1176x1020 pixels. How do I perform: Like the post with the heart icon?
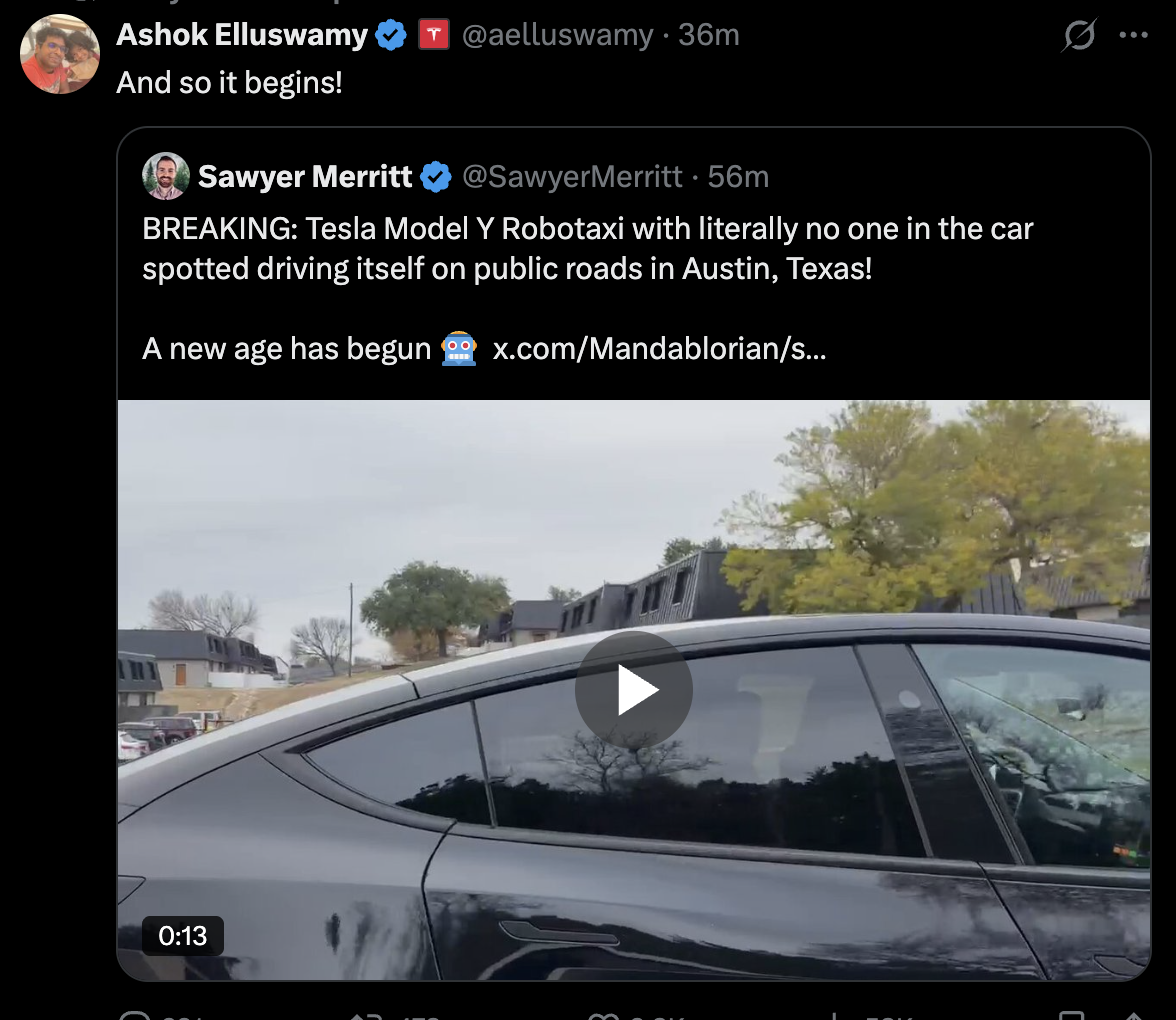(x=603, y=1012)
